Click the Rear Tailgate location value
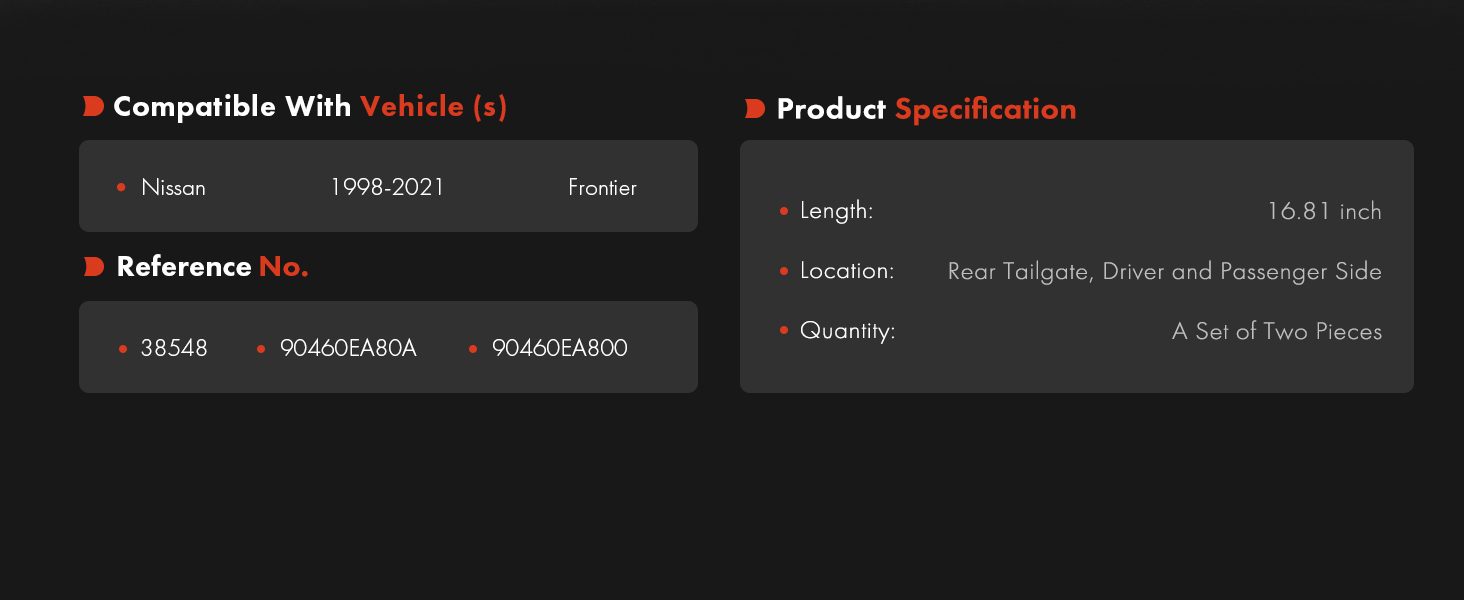This screenshot has height=600, width=1464. pos(1165,271)
